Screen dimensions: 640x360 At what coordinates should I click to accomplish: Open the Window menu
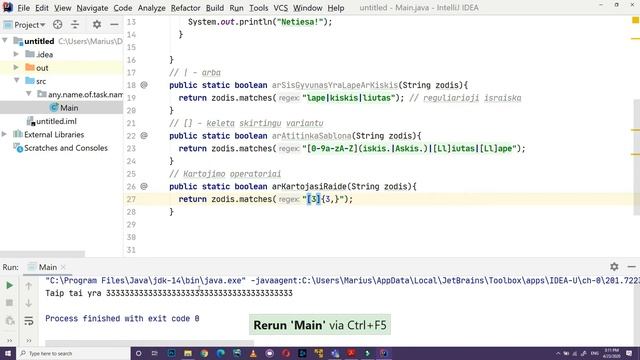[x=307, y=8]
